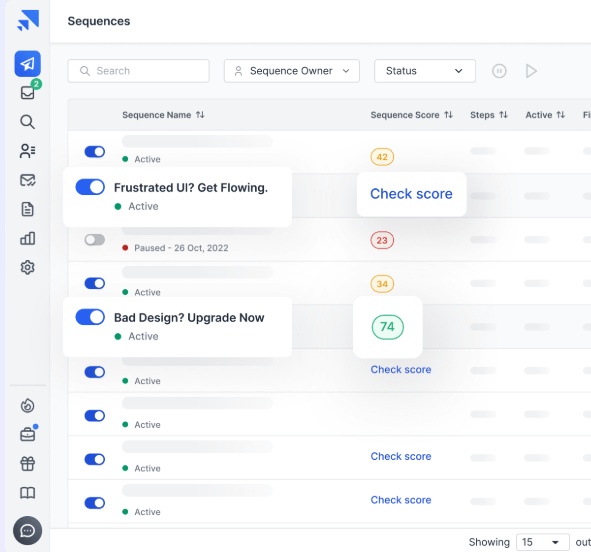Open 'Bad Design? Upgrade Now' sequence
Image resolution: width=591 pixels, height=552 pixels.
tap(189, 318)
